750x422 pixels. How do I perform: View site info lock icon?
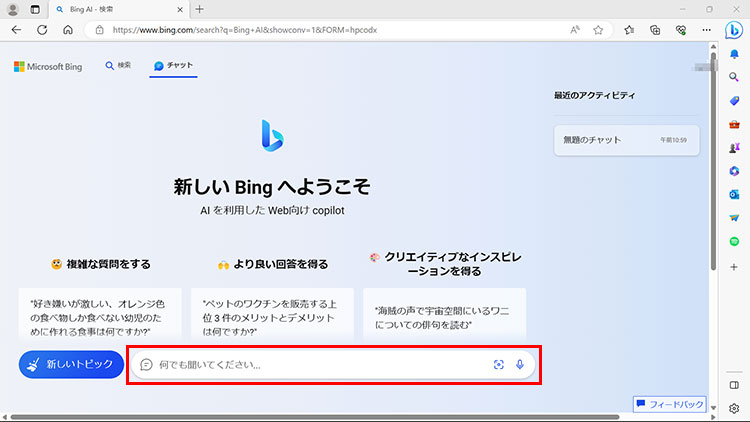(x=99, y=30)
